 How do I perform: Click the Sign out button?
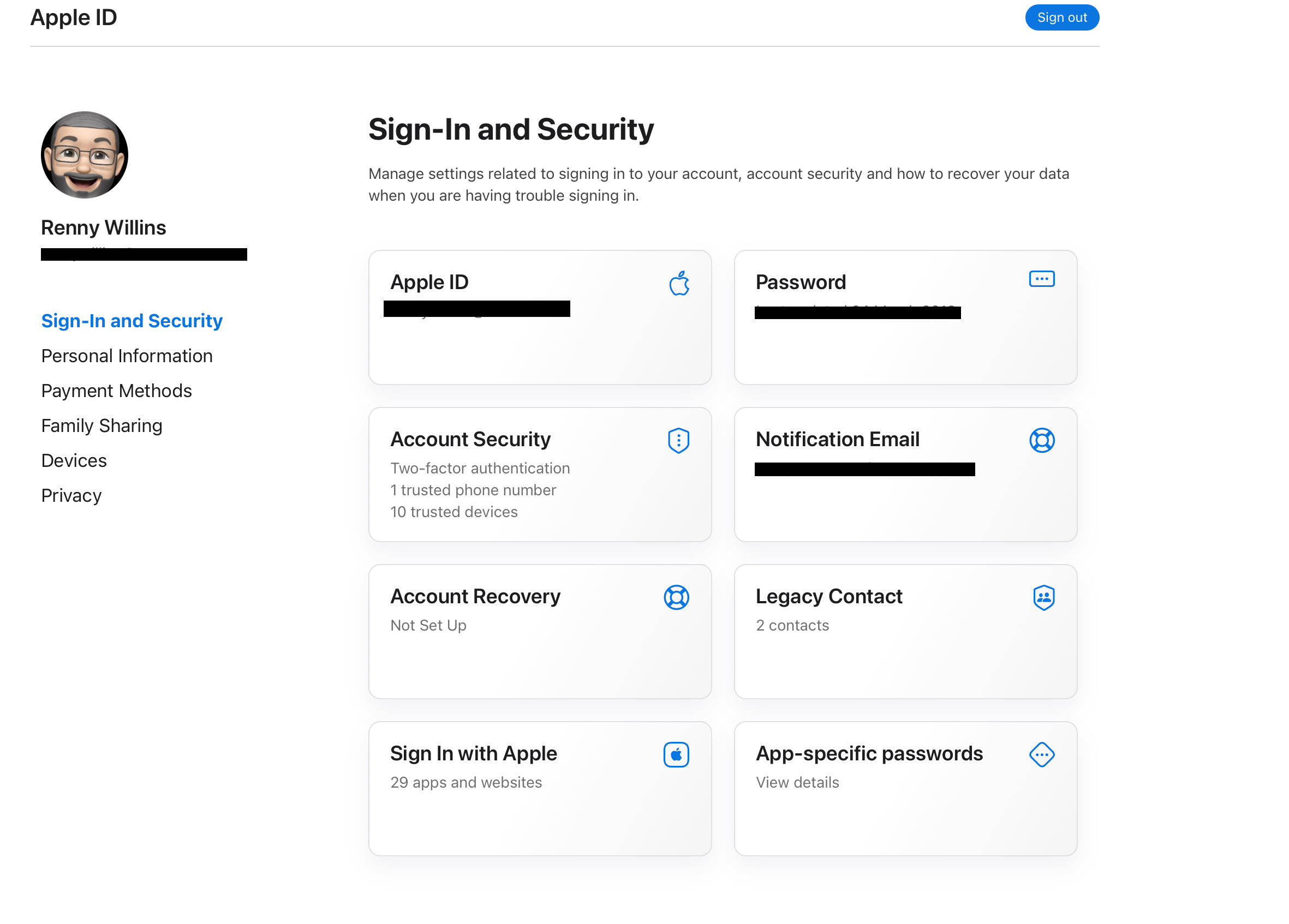(1061, 17)
